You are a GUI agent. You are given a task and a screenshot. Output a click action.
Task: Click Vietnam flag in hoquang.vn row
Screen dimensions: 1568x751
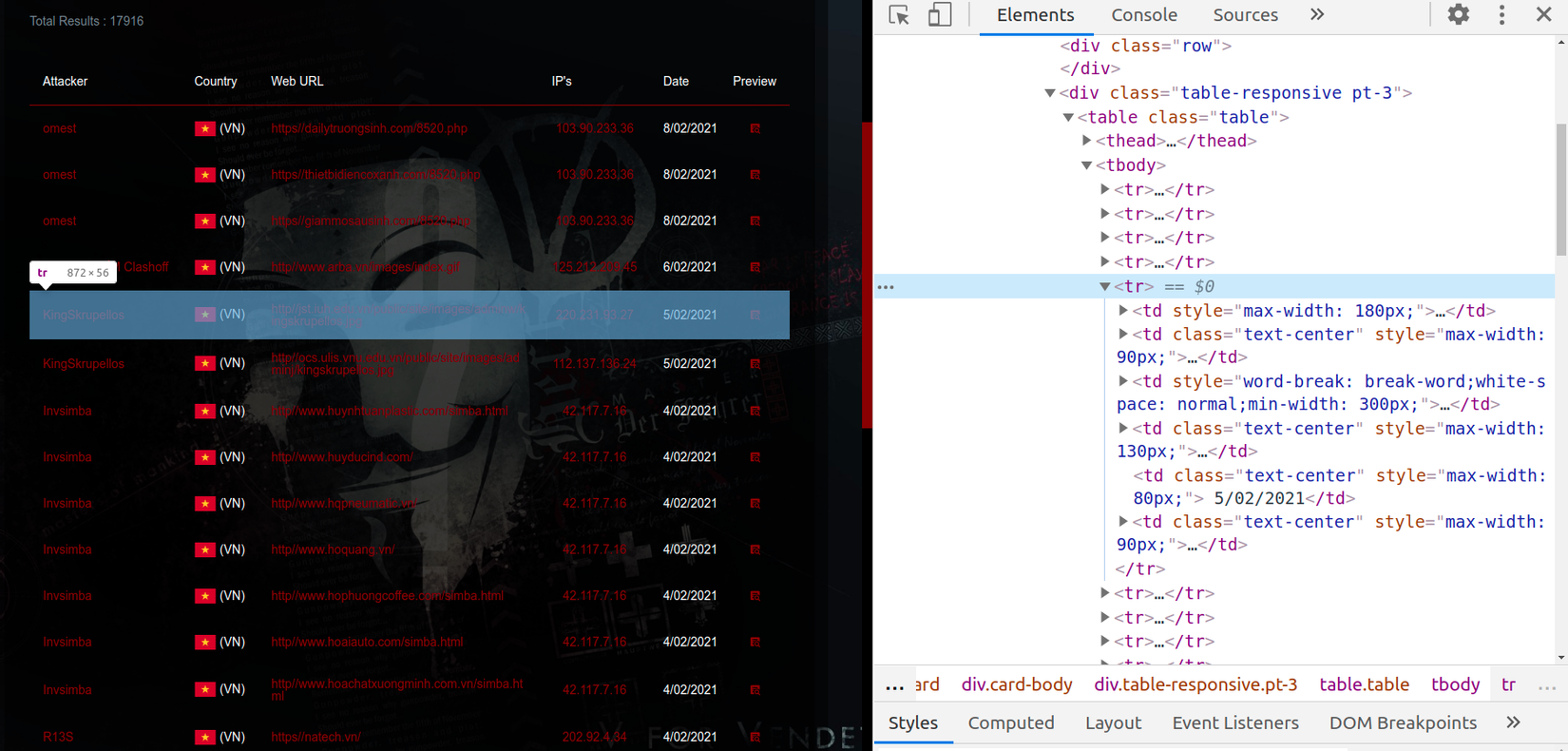pyautogui.click(x=205, y=549)
